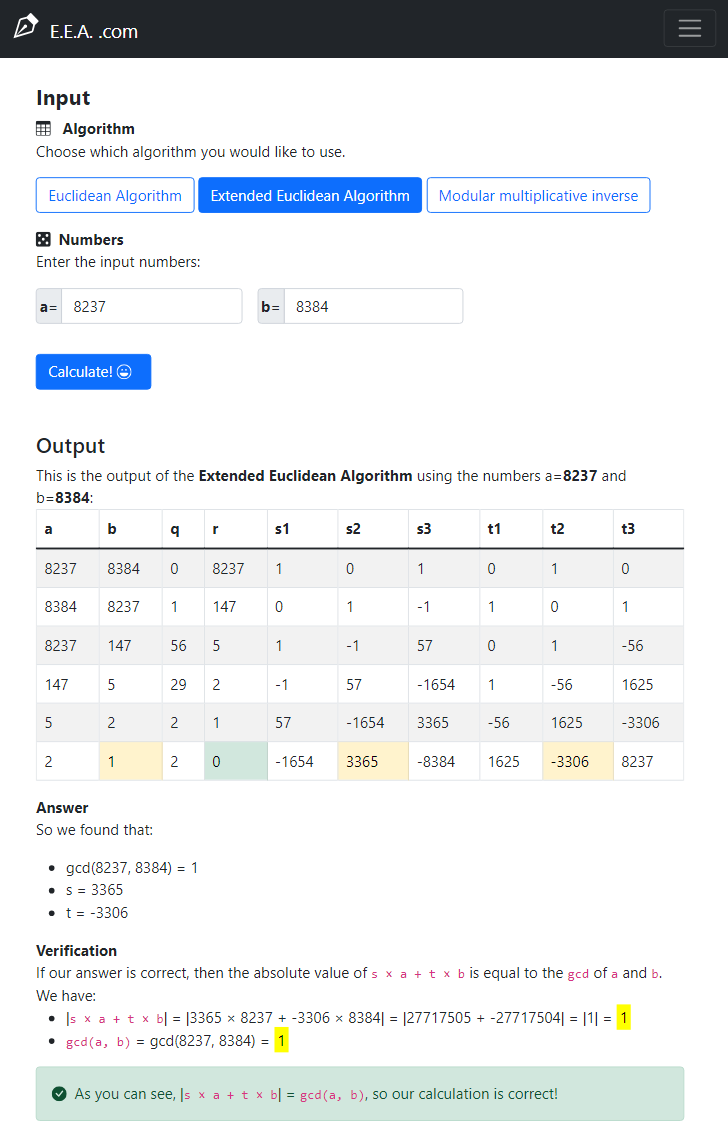Image resolution: width=728 pixels, height=1147 pixels.
Task: Select the Euclidean Algorithm option
Action: [x=115, y=195]
